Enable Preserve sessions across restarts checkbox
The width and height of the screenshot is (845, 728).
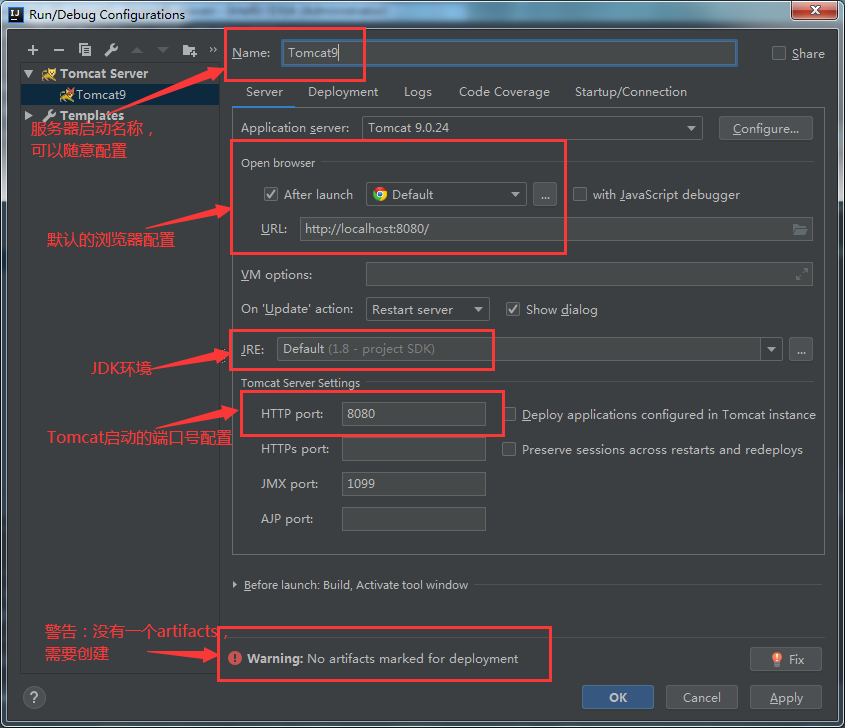509,449
